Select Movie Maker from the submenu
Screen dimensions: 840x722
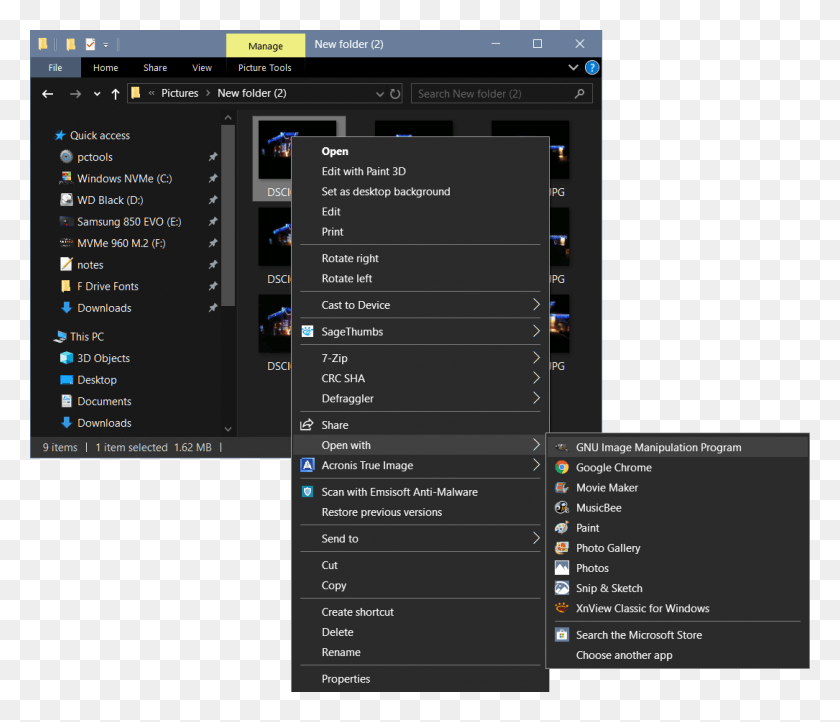tap(606, 487)
